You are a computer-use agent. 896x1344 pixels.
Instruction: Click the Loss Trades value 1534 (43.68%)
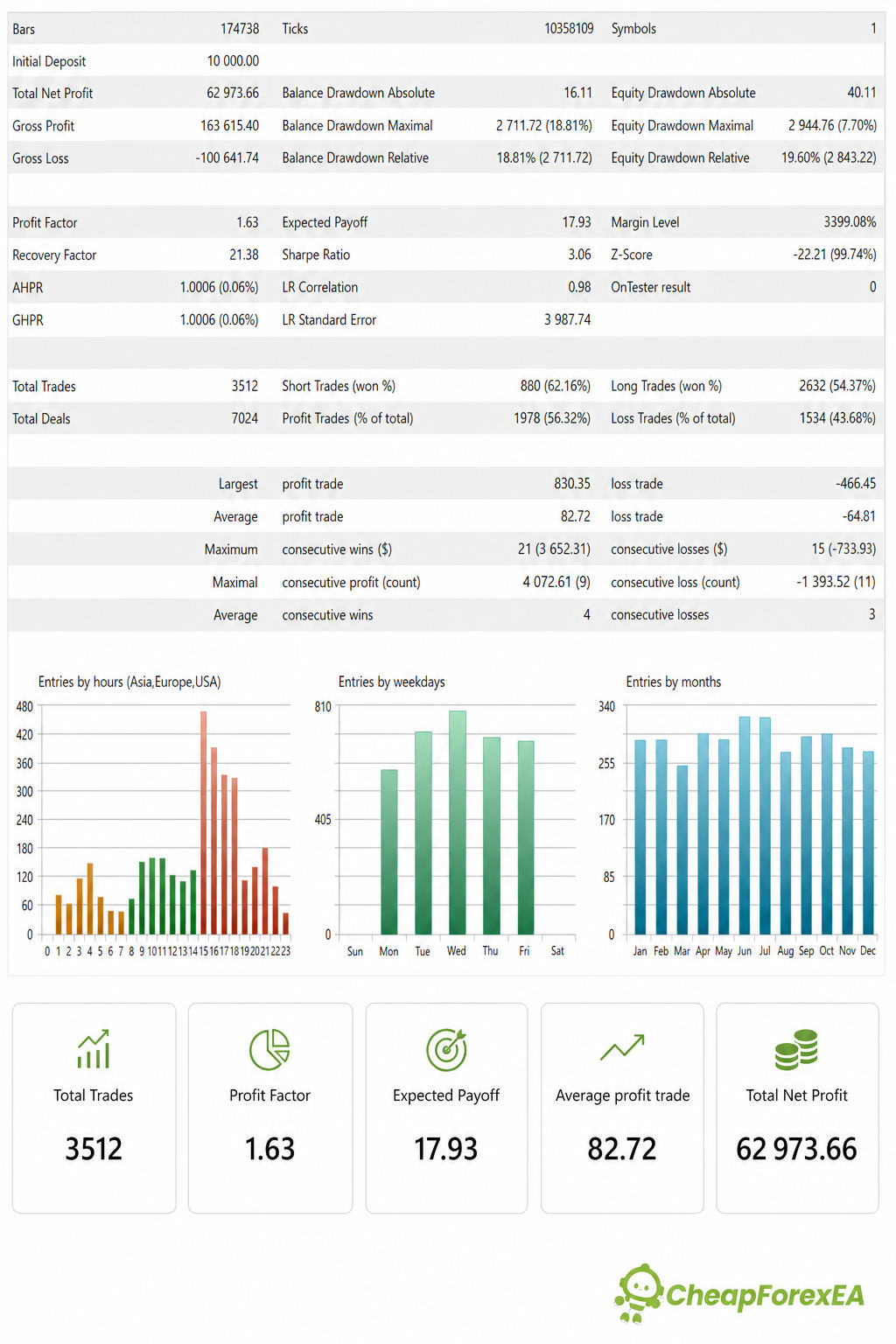click(837, 419)
